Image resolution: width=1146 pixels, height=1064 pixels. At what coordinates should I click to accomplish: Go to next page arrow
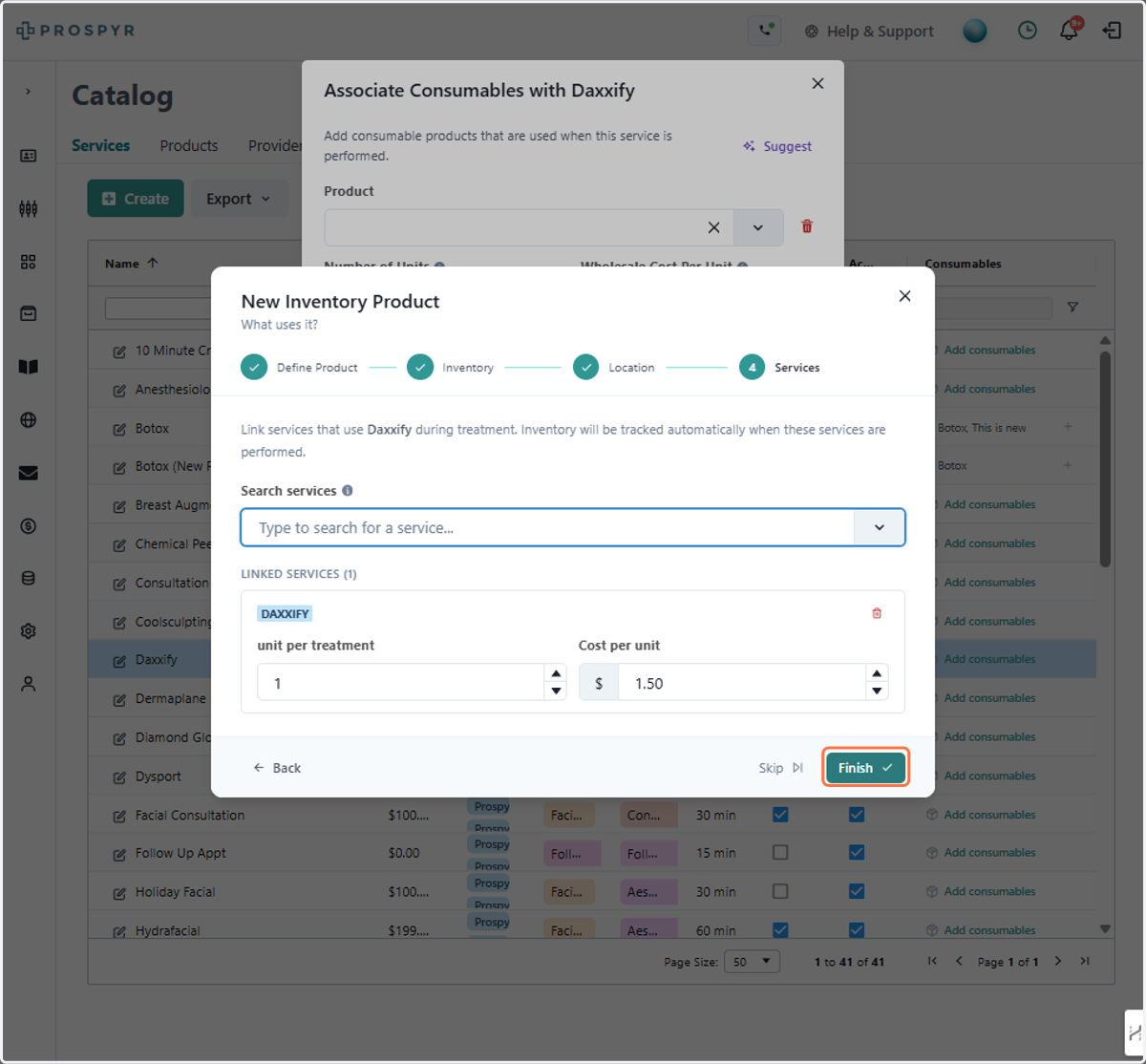1058,962
